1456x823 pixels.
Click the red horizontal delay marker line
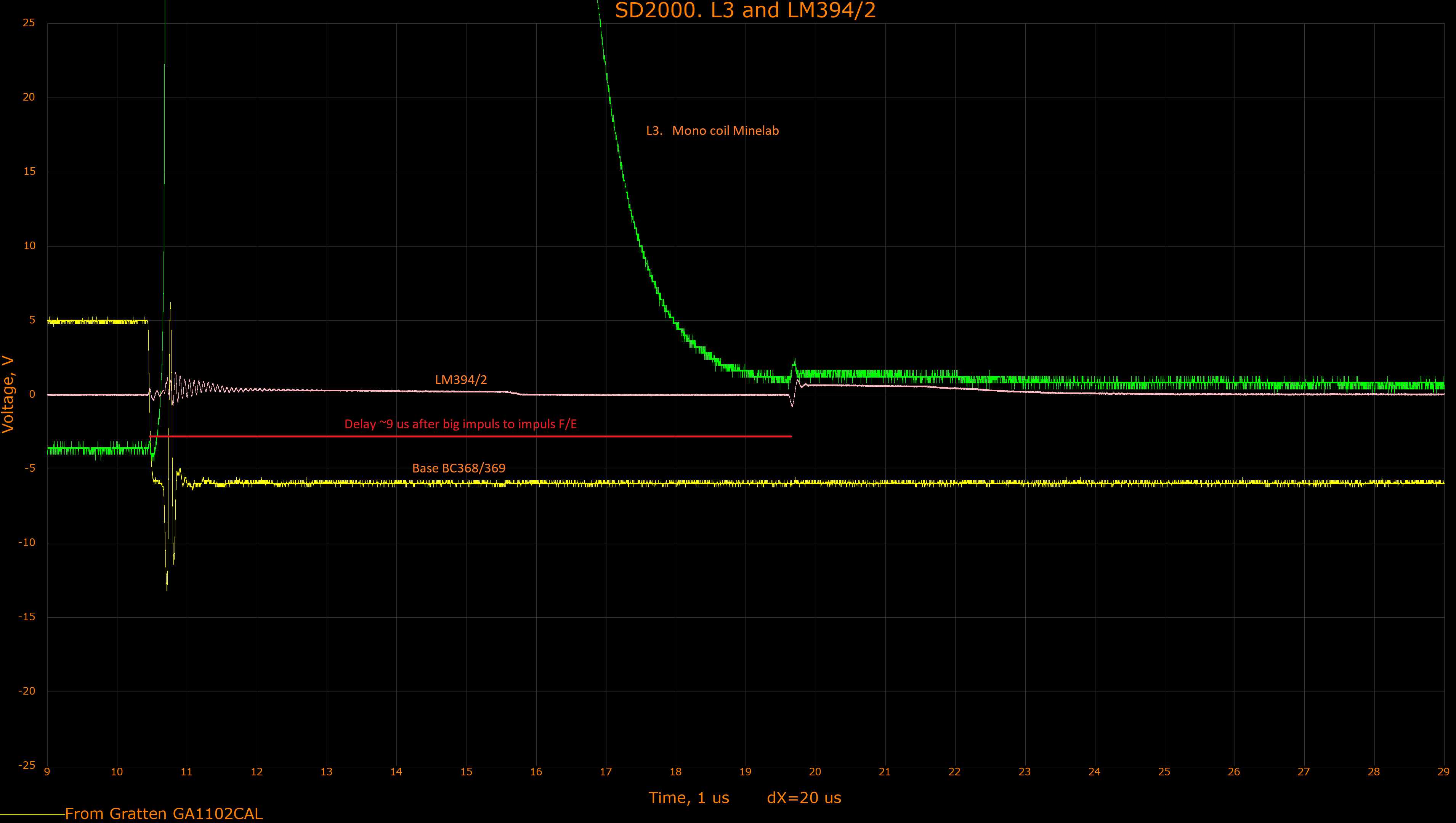point(469,436)
